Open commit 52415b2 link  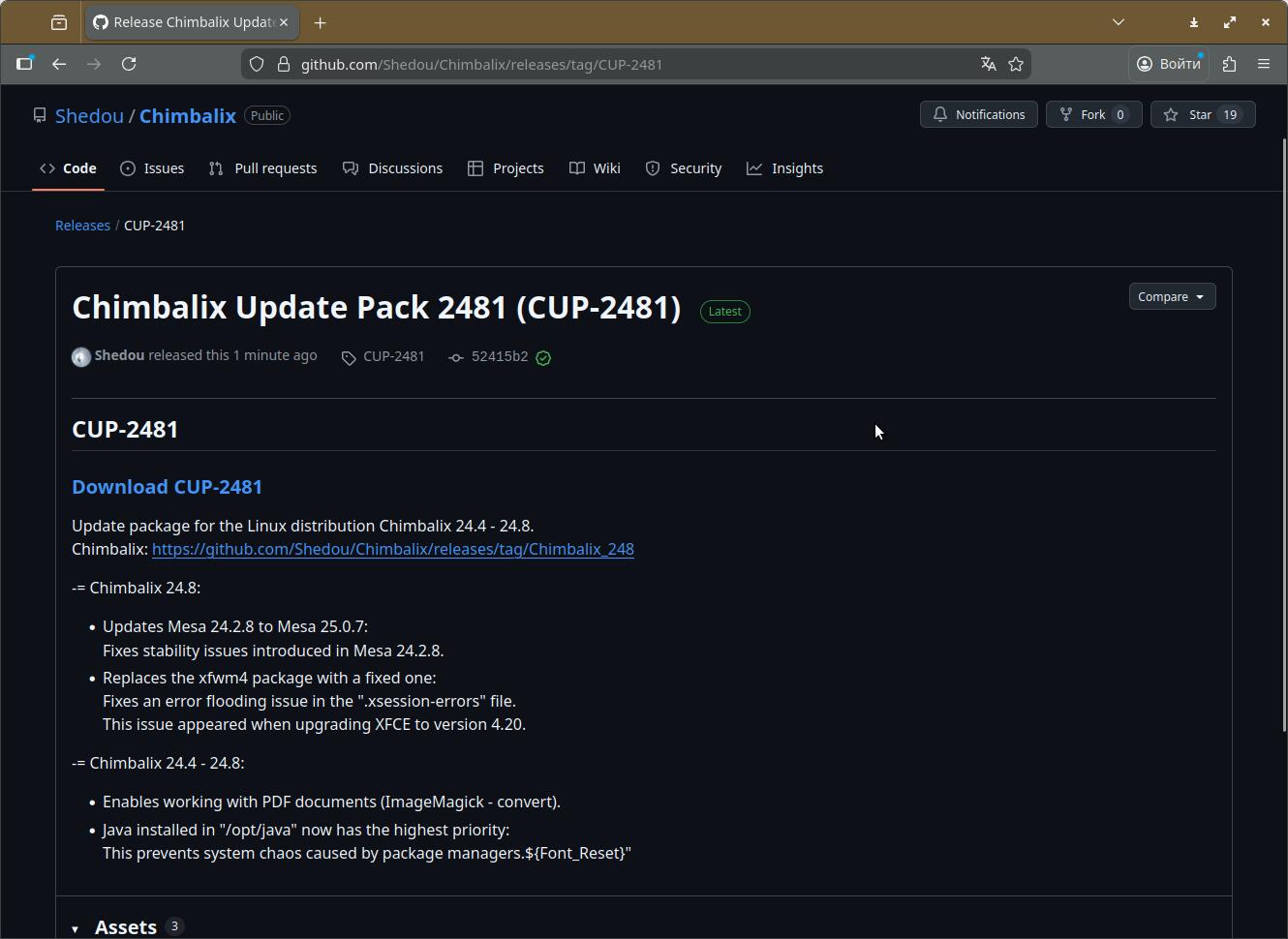(500, 356)
